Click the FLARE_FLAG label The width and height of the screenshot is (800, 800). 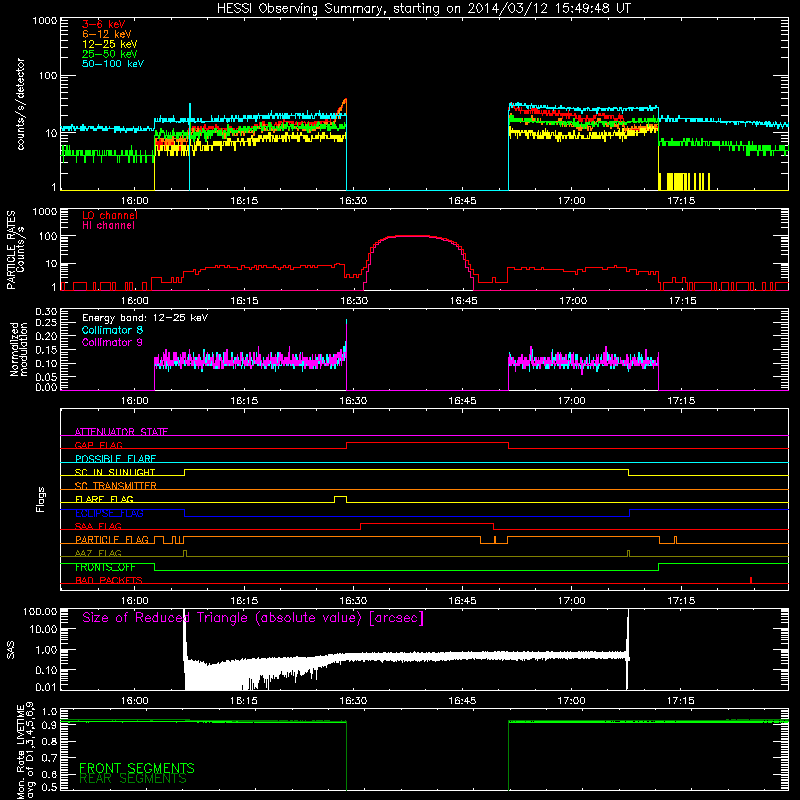[104, 499]
